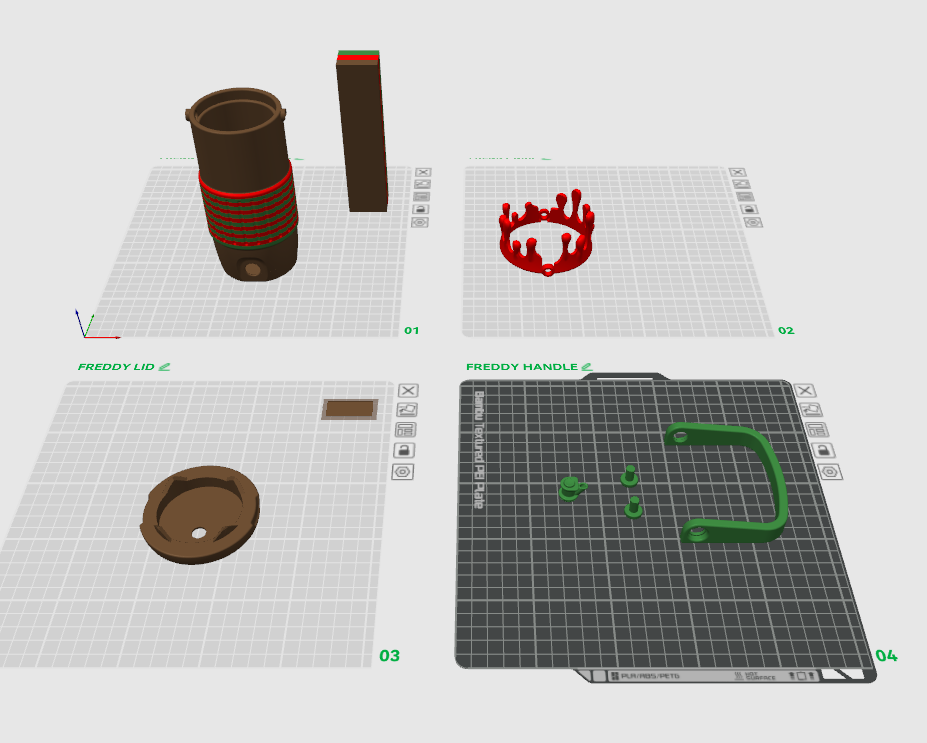Select the FREDDY HANDLE plate title
927x743 pixels.
click(x=521, y=366)
